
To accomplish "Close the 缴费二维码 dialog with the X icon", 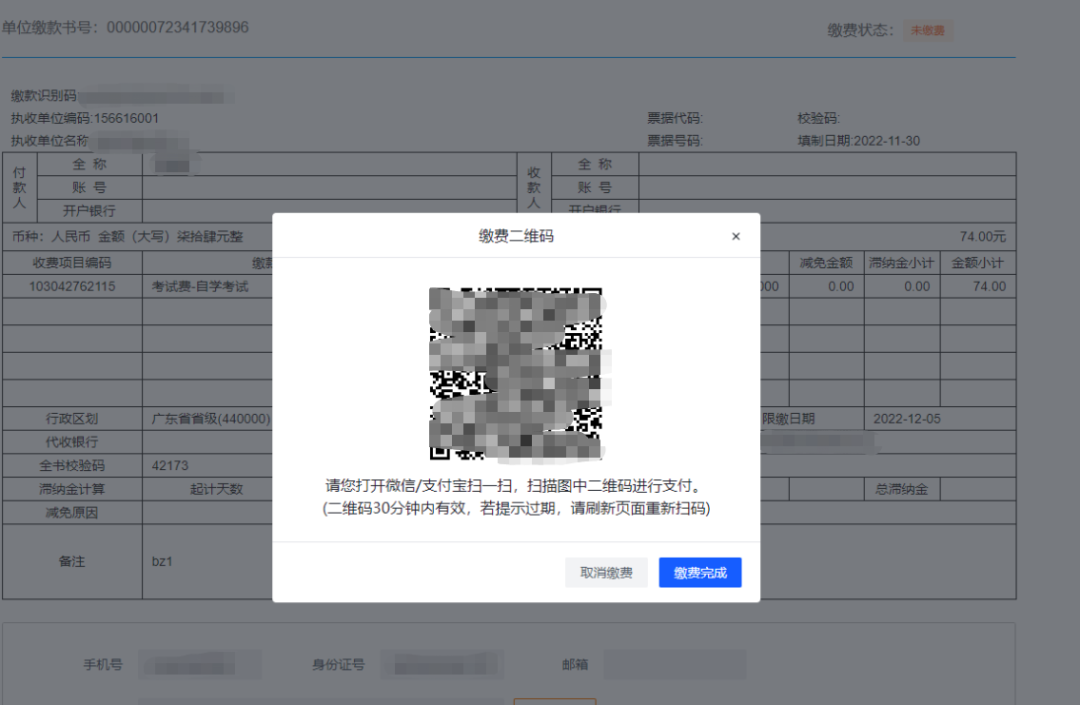I will point(736,237).
